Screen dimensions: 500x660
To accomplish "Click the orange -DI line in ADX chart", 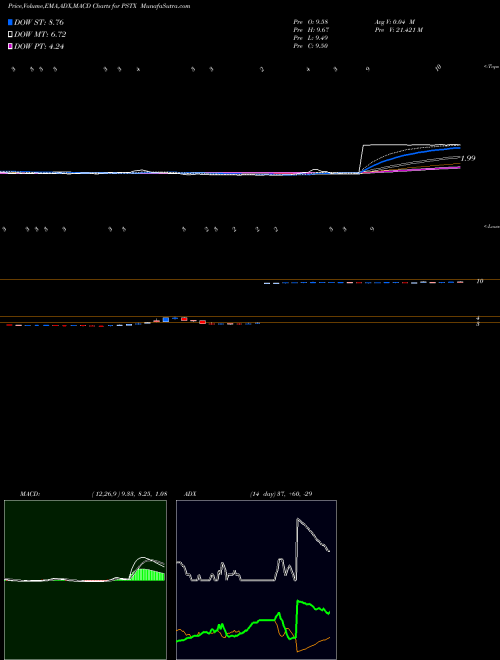I will tap(314, 646).
